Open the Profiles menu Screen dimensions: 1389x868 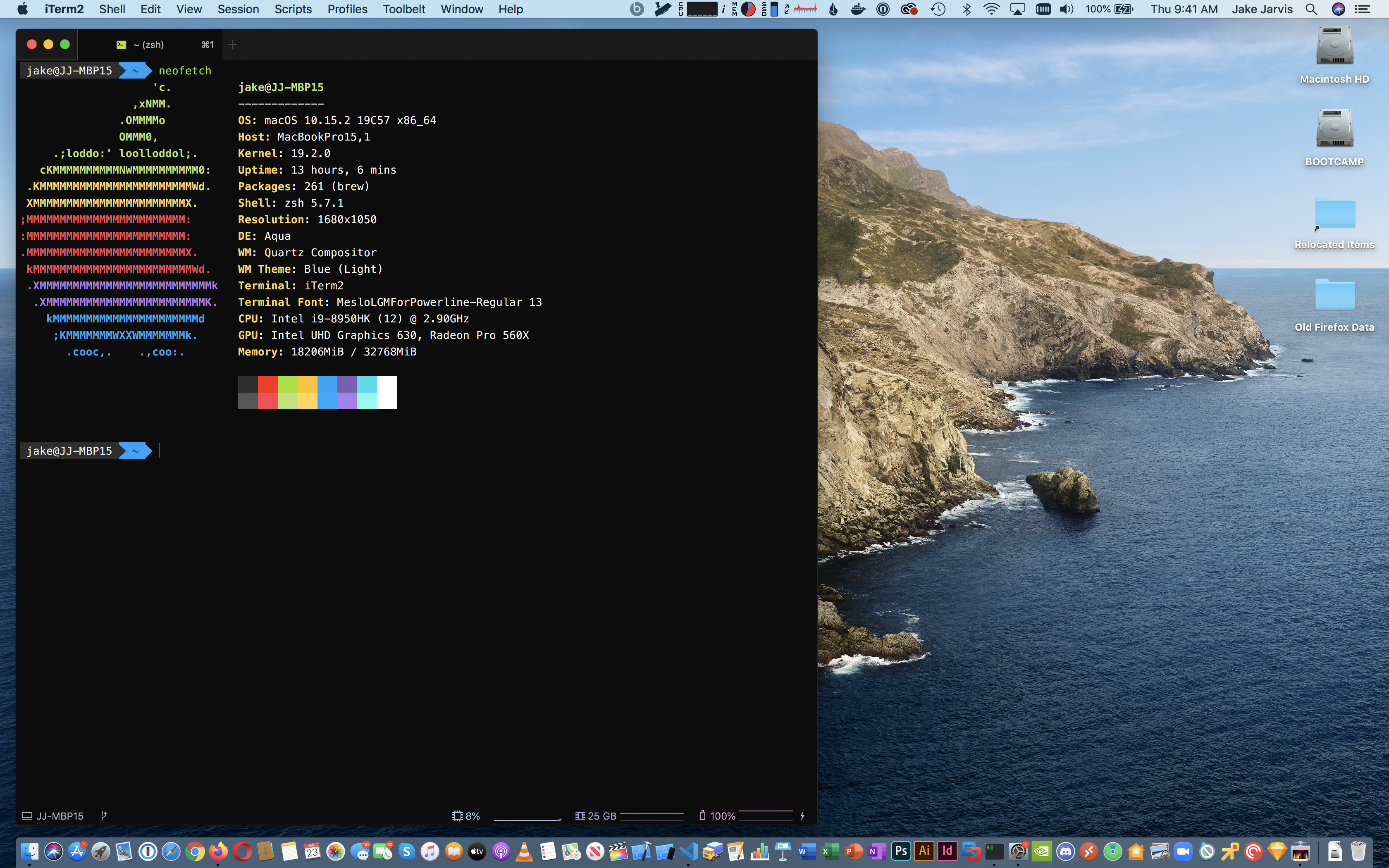point(347,9)
